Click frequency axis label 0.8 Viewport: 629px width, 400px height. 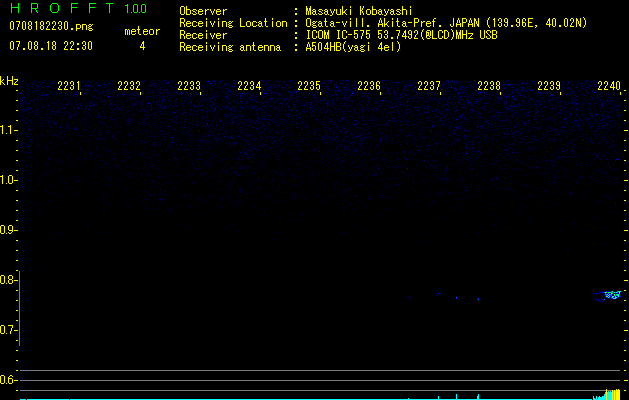tap(9, 280)
